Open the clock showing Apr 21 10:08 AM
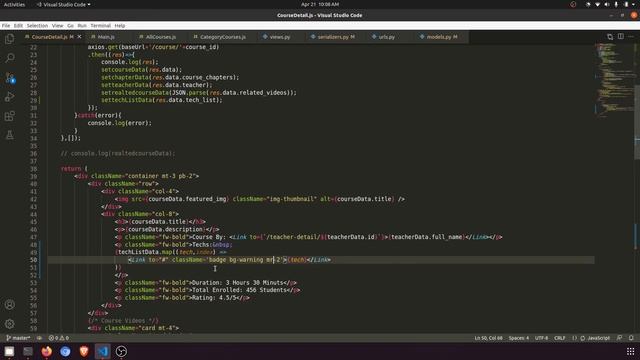 320,4
